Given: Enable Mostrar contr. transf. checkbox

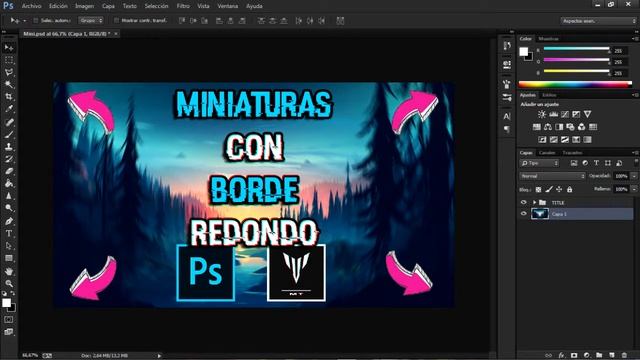Looking at the screenshot, I should (116, 20).
